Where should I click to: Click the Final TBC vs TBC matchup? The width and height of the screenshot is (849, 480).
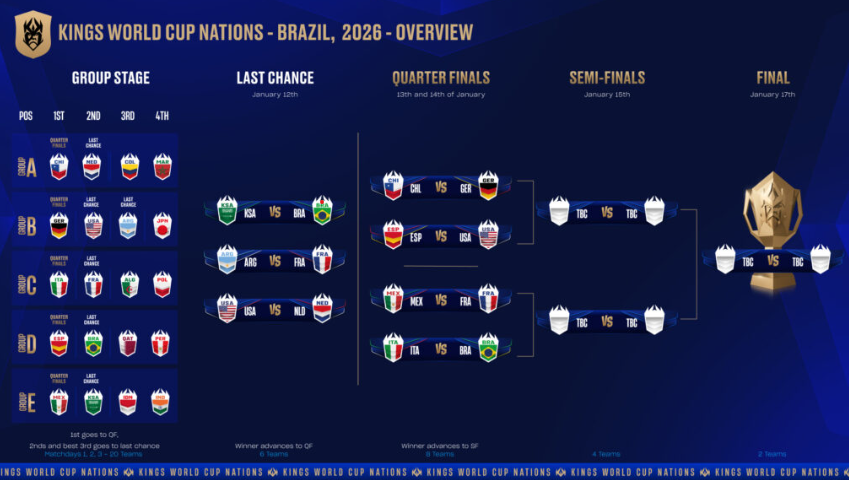[x=772, y=260]
